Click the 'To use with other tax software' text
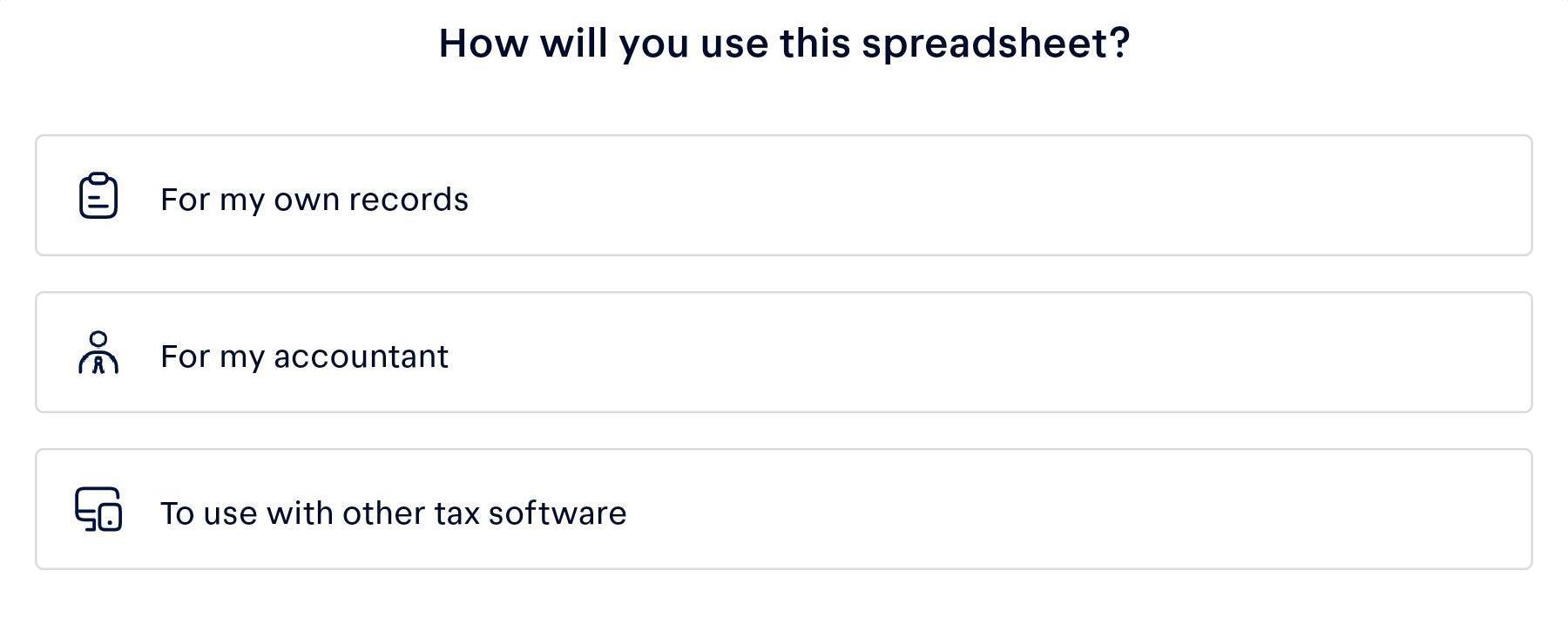Screen dimensions: 1568x625 (393, 513)
